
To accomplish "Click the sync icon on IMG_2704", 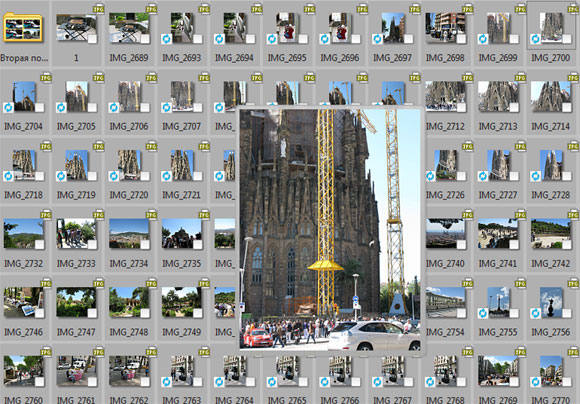I will (8, 107).
